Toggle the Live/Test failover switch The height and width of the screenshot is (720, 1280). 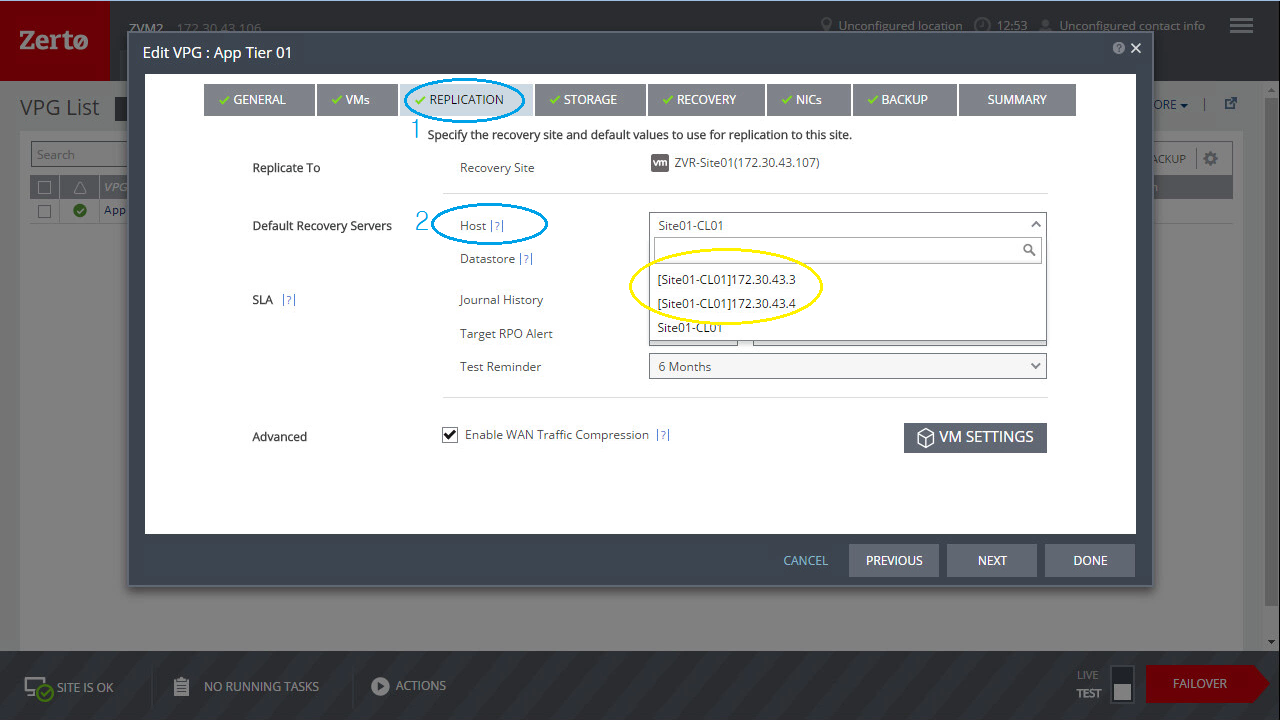tap(1122, 684)
